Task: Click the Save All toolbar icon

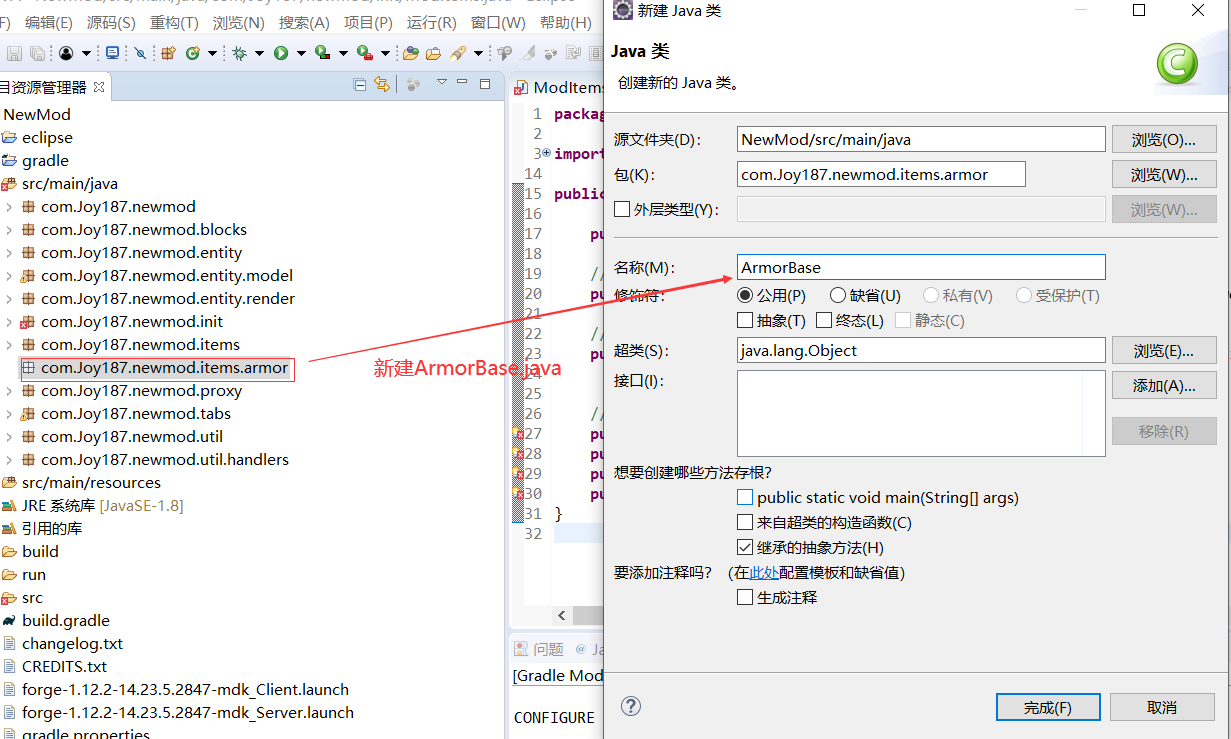Action: point(37,53)
